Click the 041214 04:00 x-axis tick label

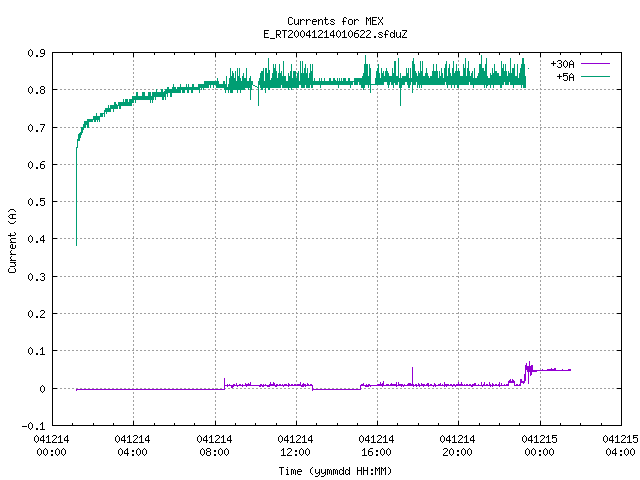pyautogui.click(x=132, y=446)
